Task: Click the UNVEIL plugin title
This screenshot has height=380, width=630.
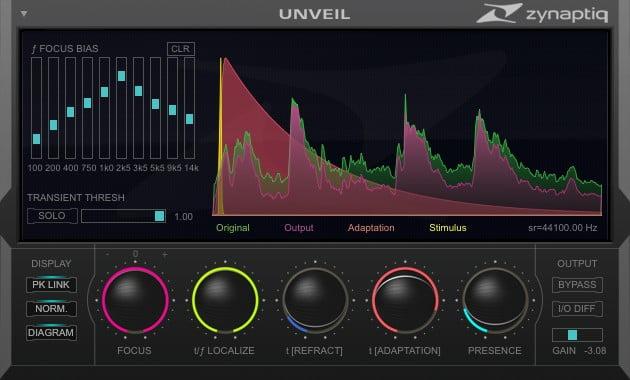Action: (315, 14)
